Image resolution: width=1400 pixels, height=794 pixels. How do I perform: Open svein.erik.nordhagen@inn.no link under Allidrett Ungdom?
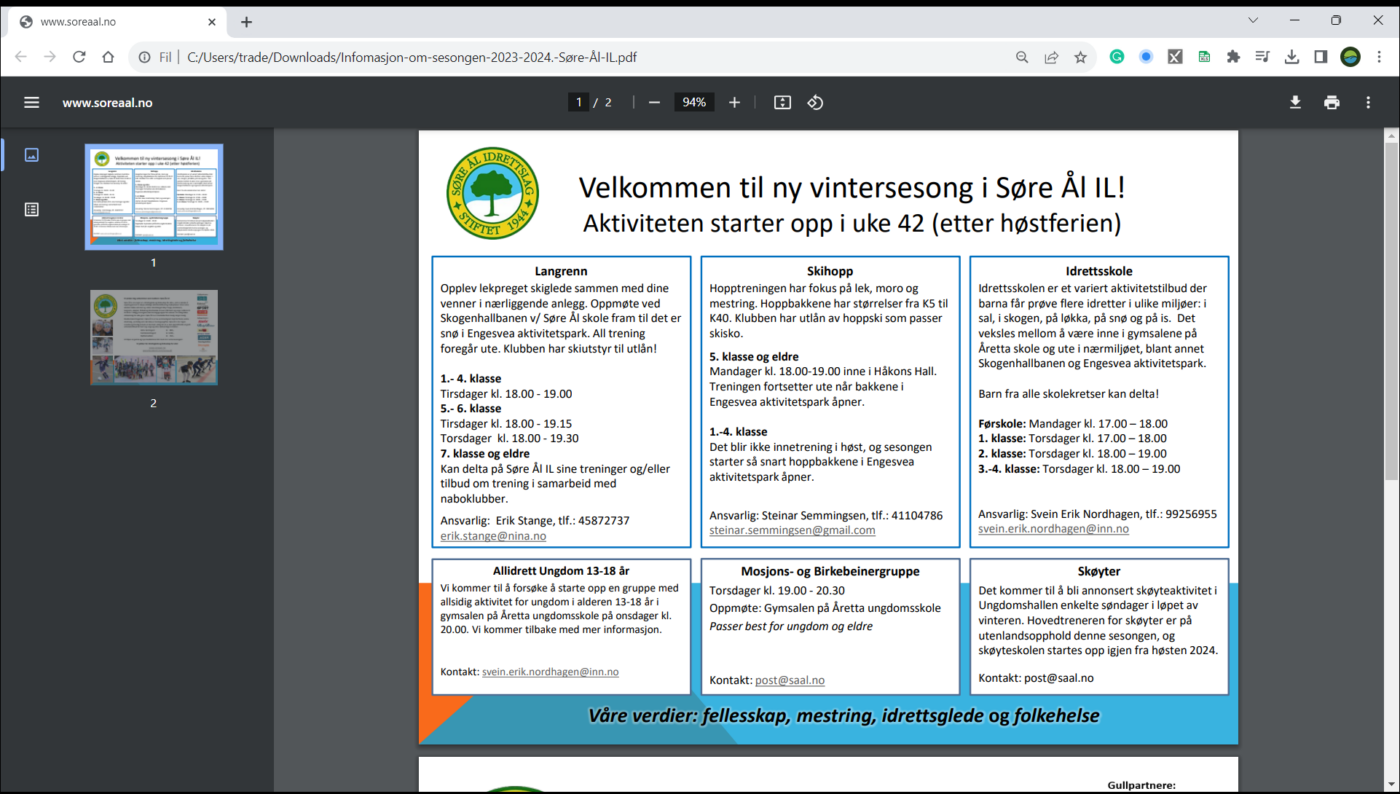point(550,672)
